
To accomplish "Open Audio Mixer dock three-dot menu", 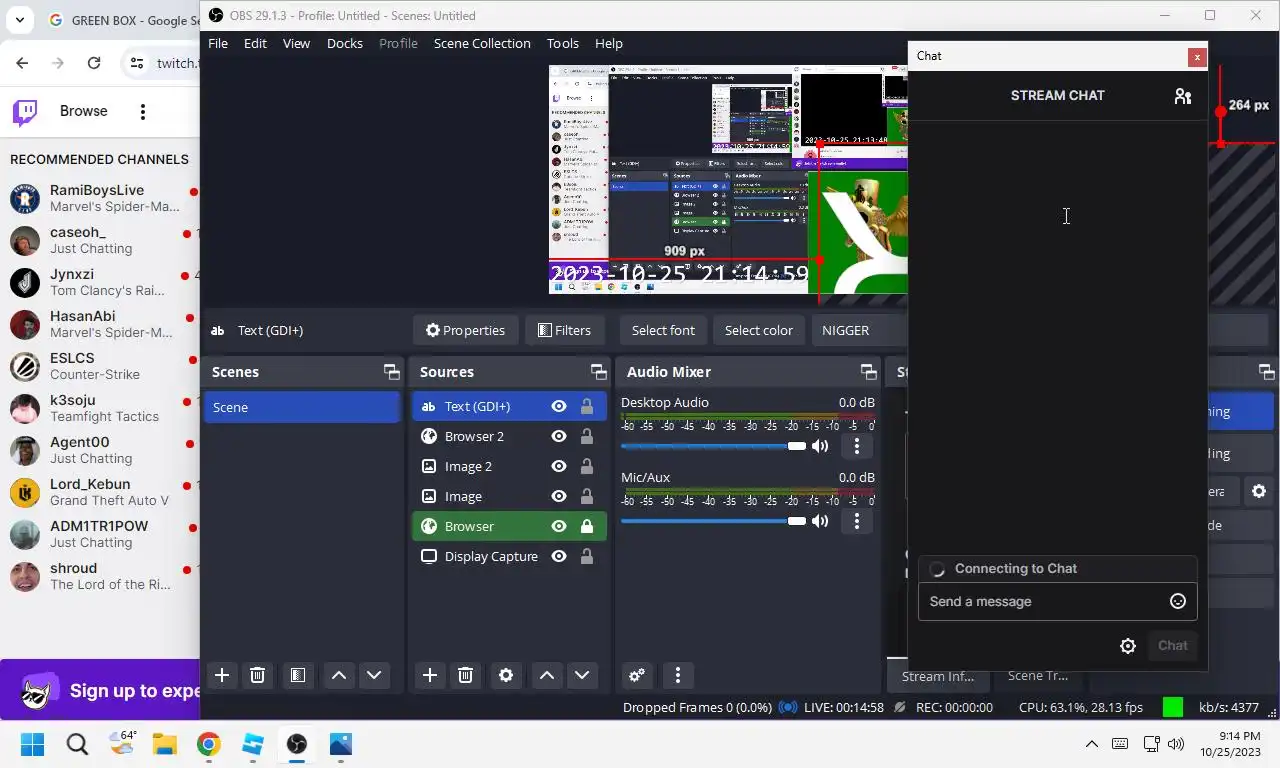I will point(678,675).
